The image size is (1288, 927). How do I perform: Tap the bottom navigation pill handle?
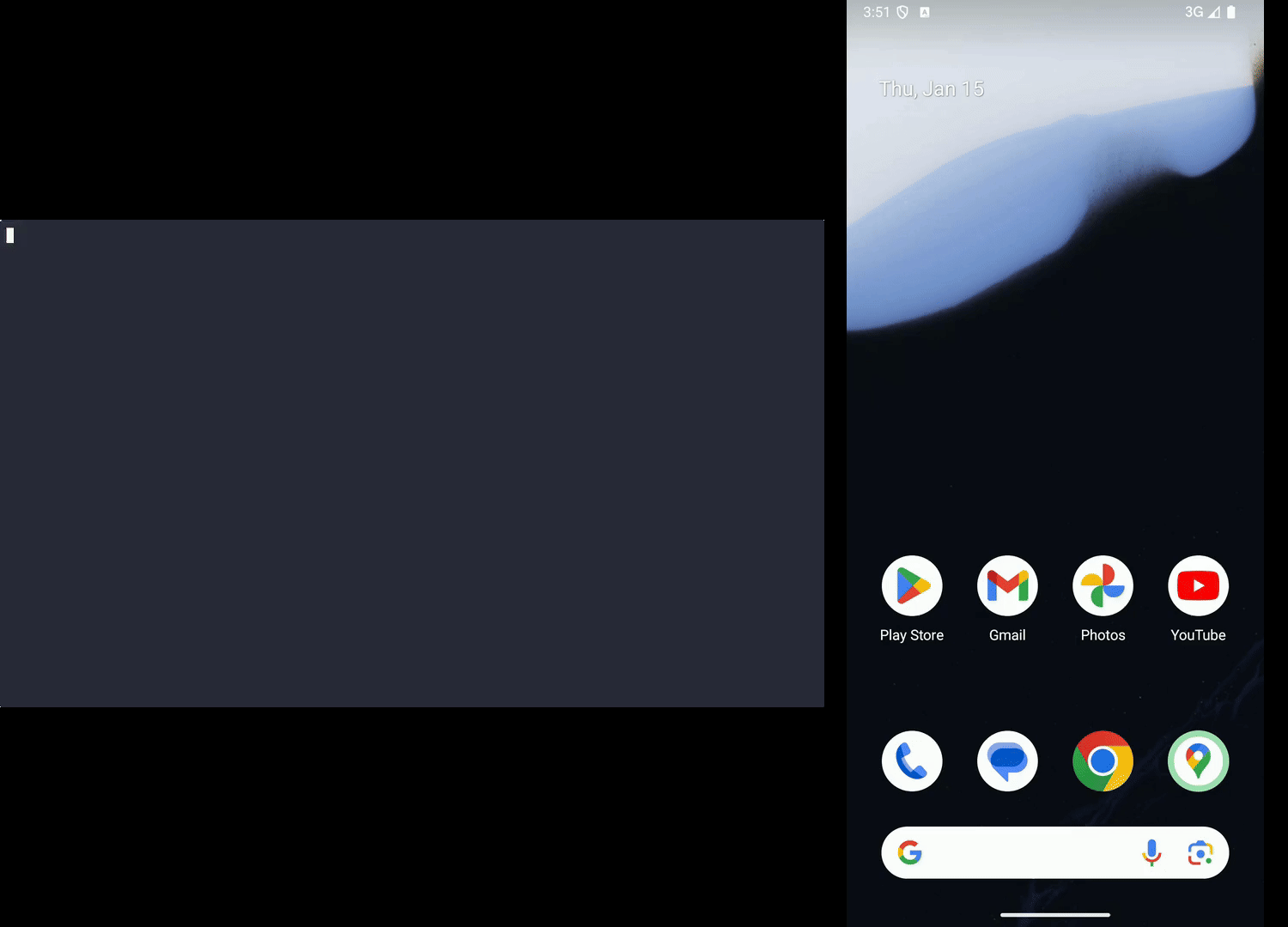point(1054,914)
